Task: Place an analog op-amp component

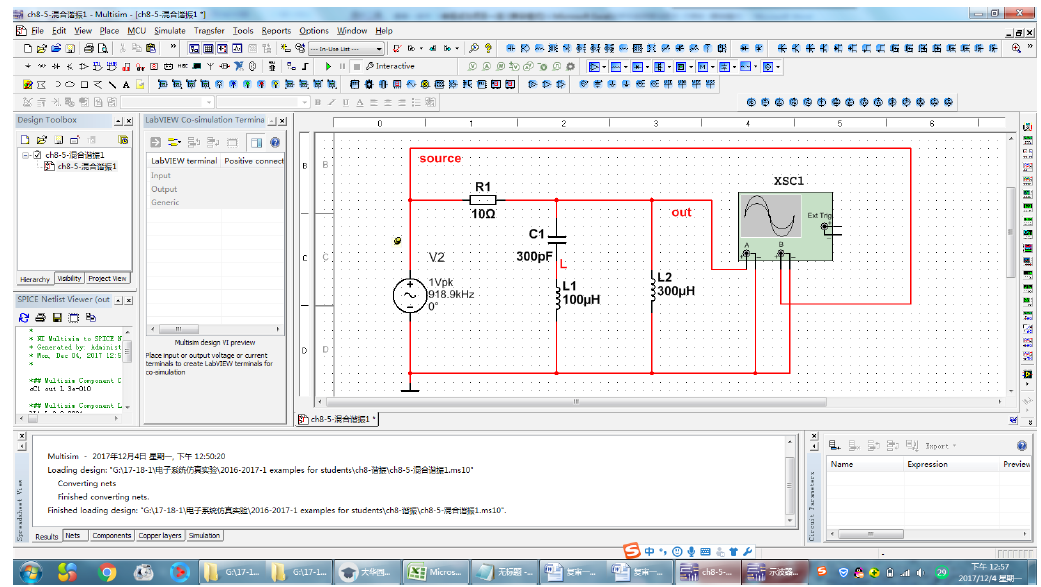Action: [x=84, y=66]
